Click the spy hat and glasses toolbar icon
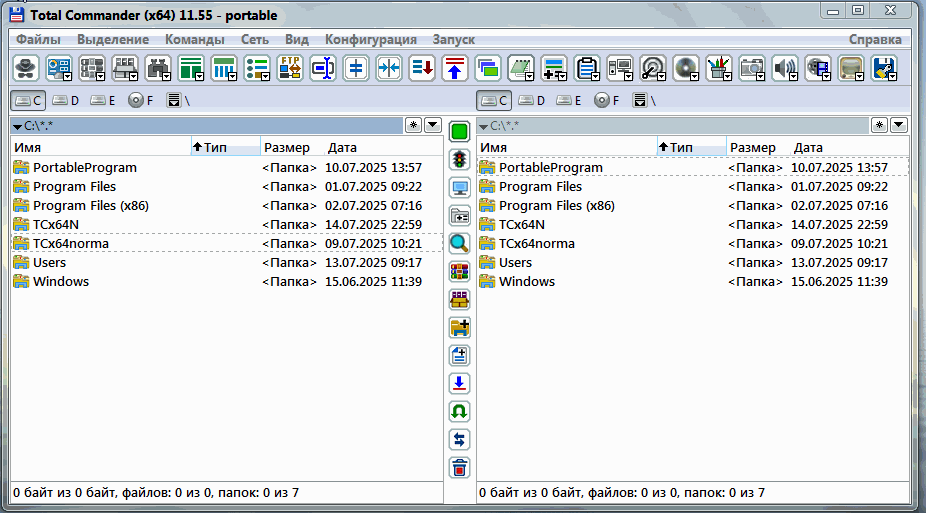 (25, 68)
